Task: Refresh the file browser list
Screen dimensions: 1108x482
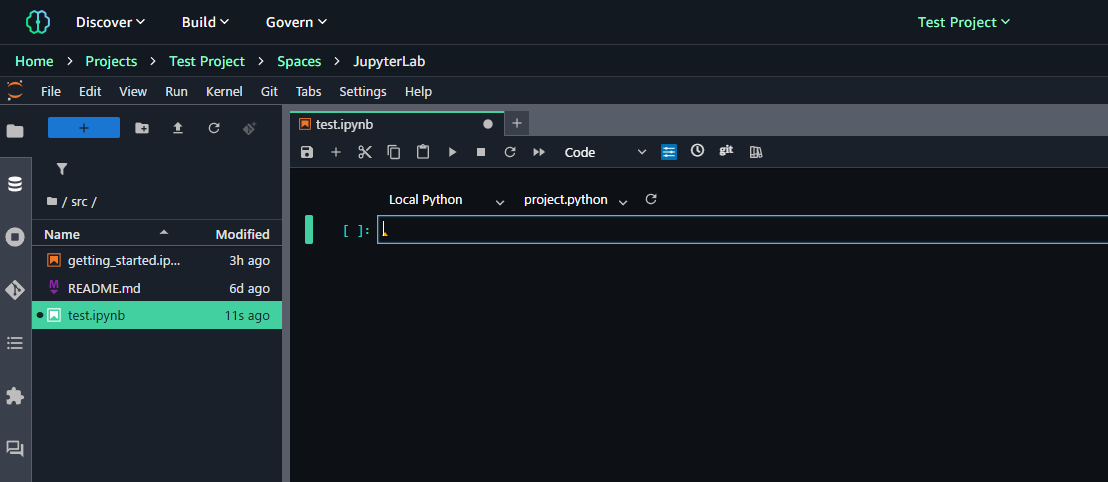Action: coord(214,128)
